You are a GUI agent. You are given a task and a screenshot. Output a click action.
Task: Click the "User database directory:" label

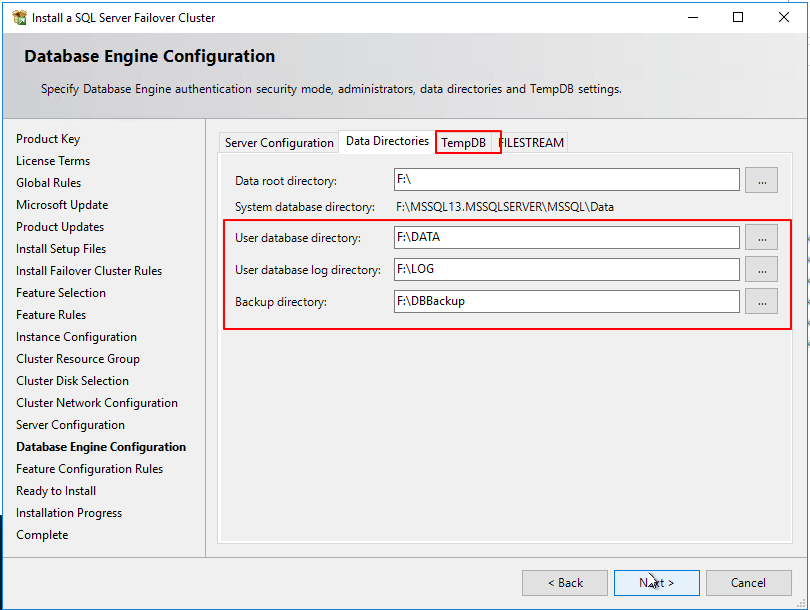coord(298,238)
